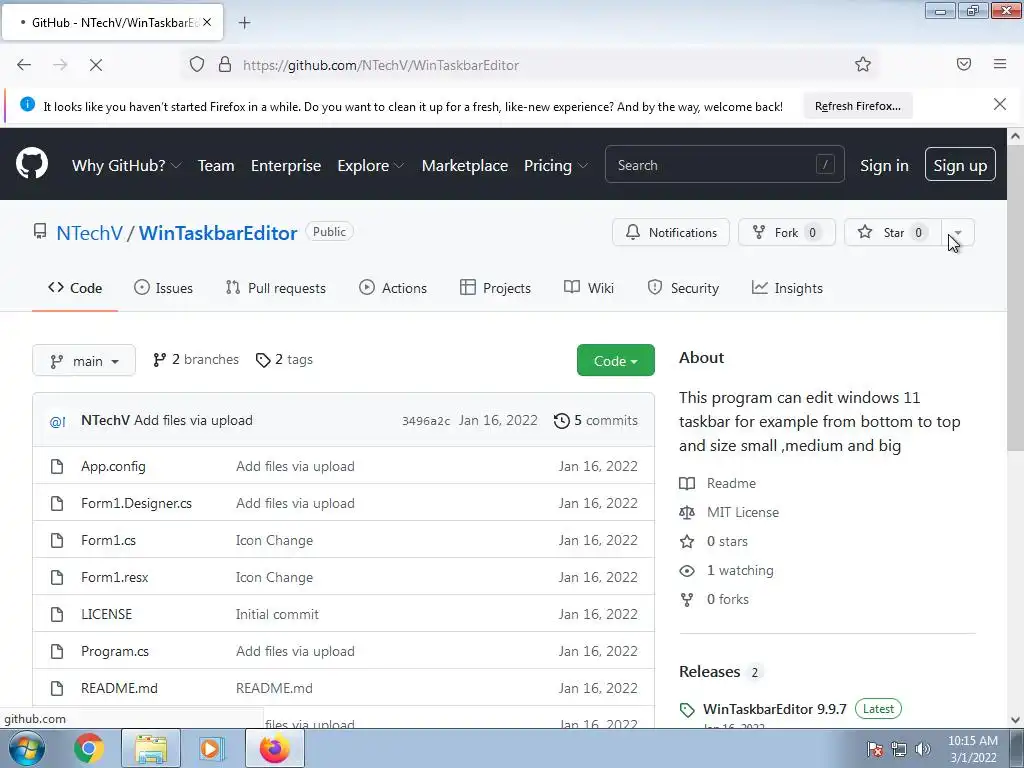Dismiss the Refresh Firefox notification bar

1000,104
